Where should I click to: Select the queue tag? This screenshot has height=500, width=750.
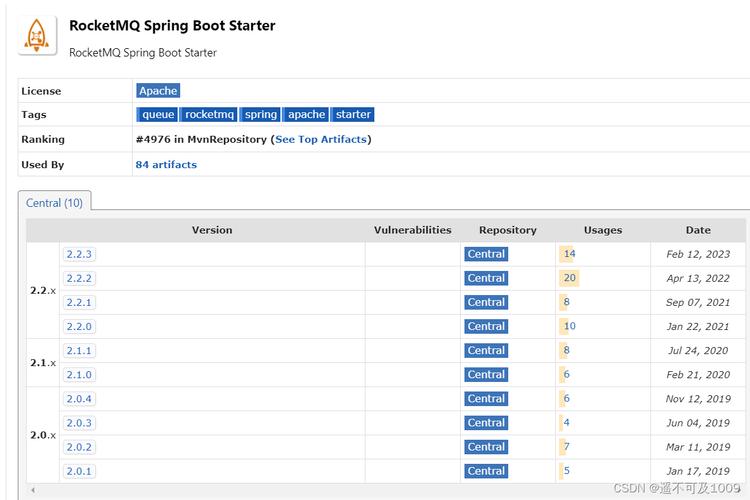[158, 115]
